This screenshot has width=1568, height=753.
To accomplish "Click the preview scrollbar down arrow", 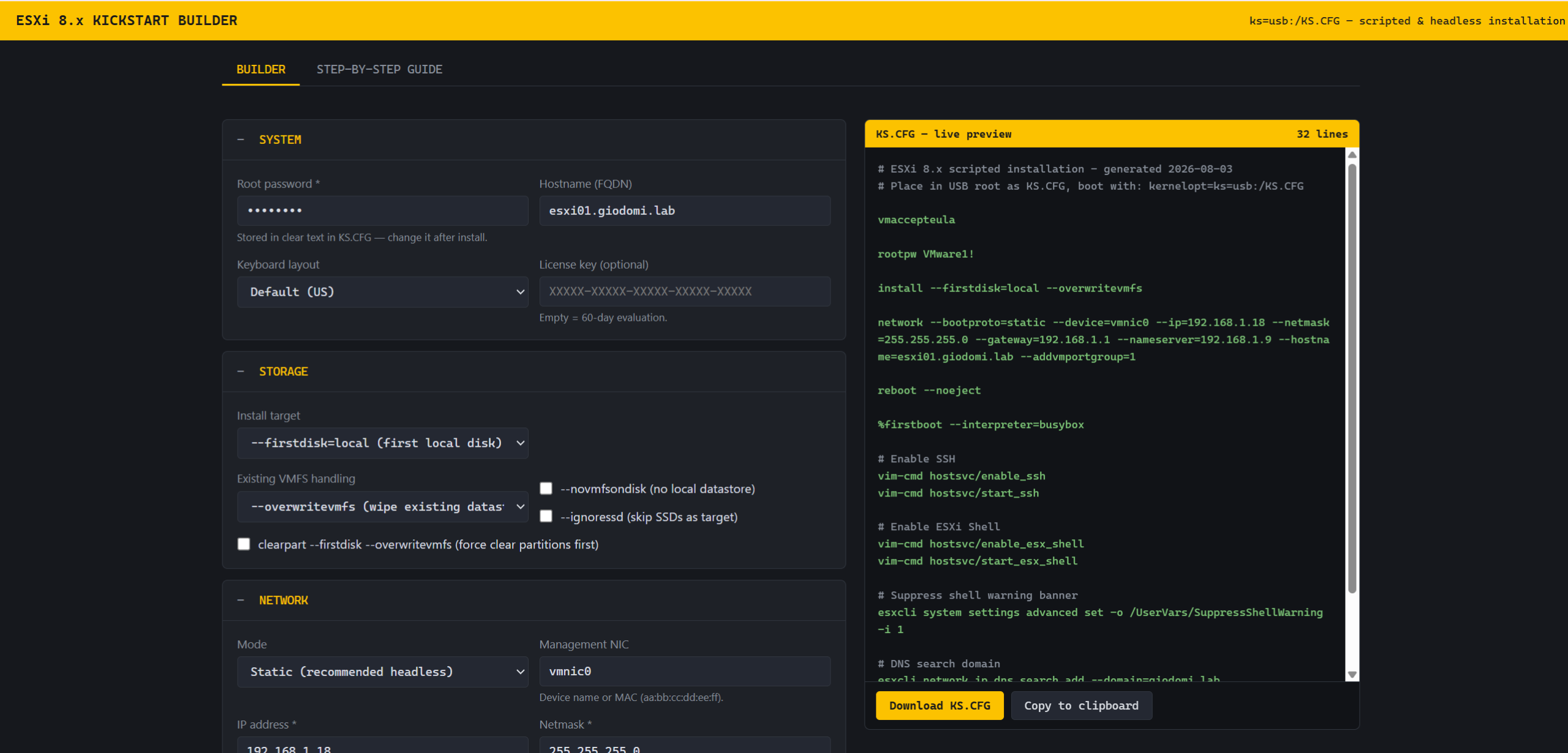I will coord(1352,675).
